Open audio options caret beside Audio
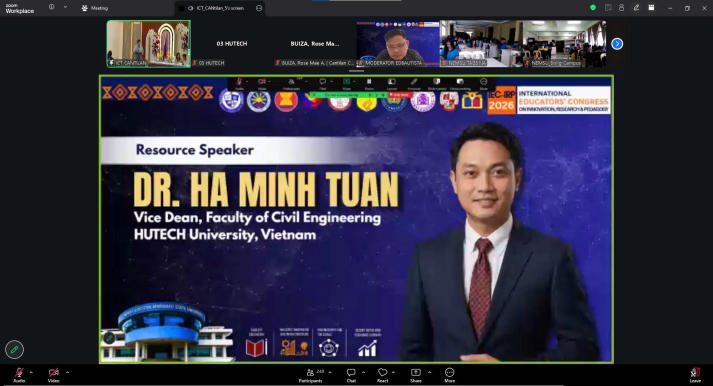Image resolution: width=713 pixels, height=386 pixels. (31, 372)
